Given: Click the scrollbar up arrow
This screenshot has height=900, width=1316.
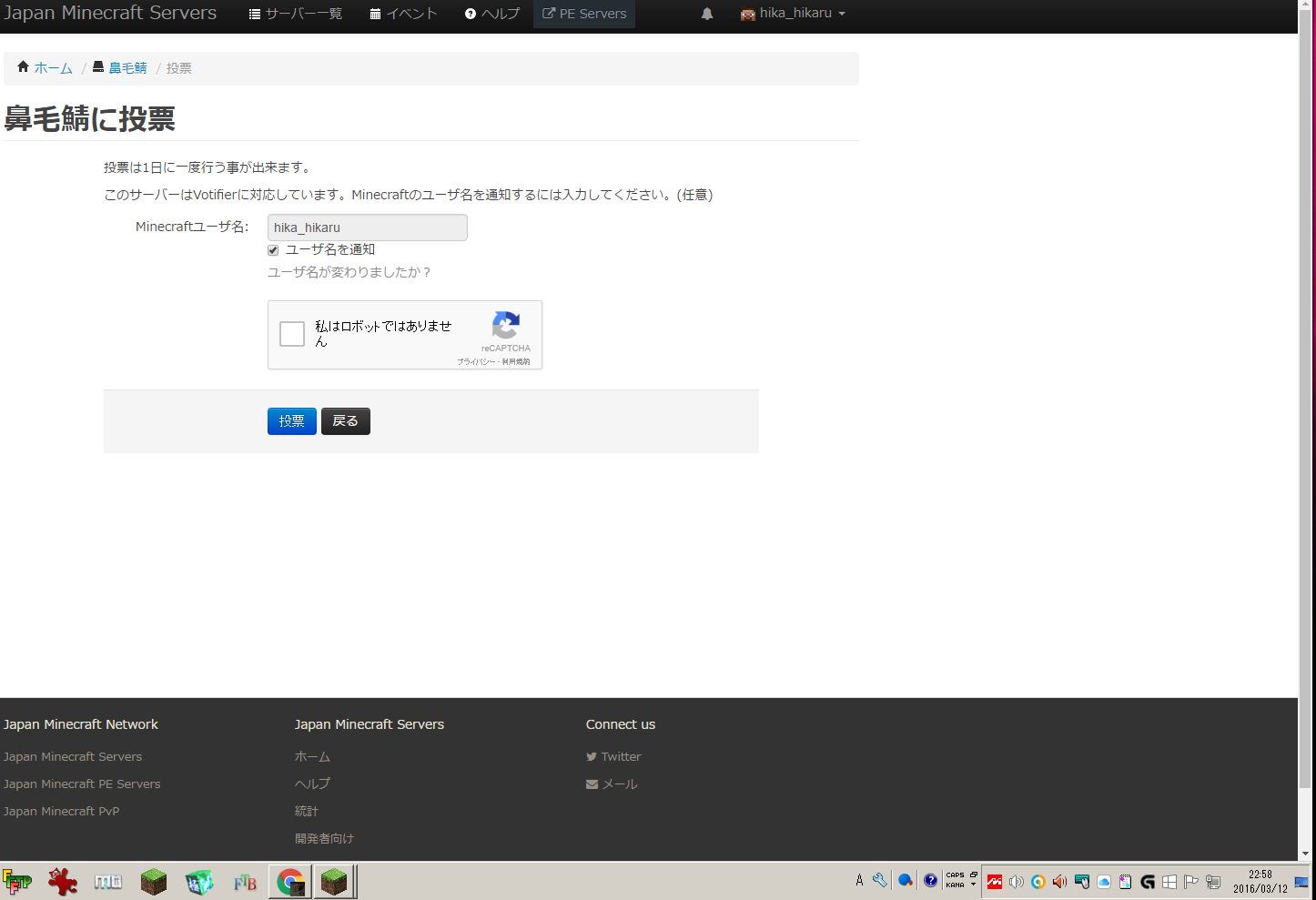Looking at the screenshot, I should pyautogui.click(x=1307, y=6).
